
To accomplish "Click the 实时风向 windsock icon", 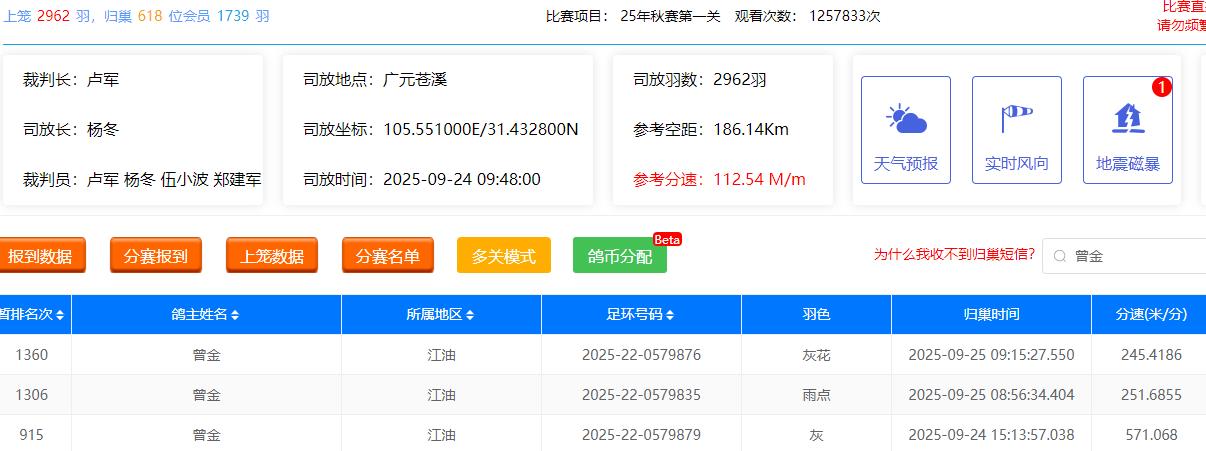I will point(1016,120).
